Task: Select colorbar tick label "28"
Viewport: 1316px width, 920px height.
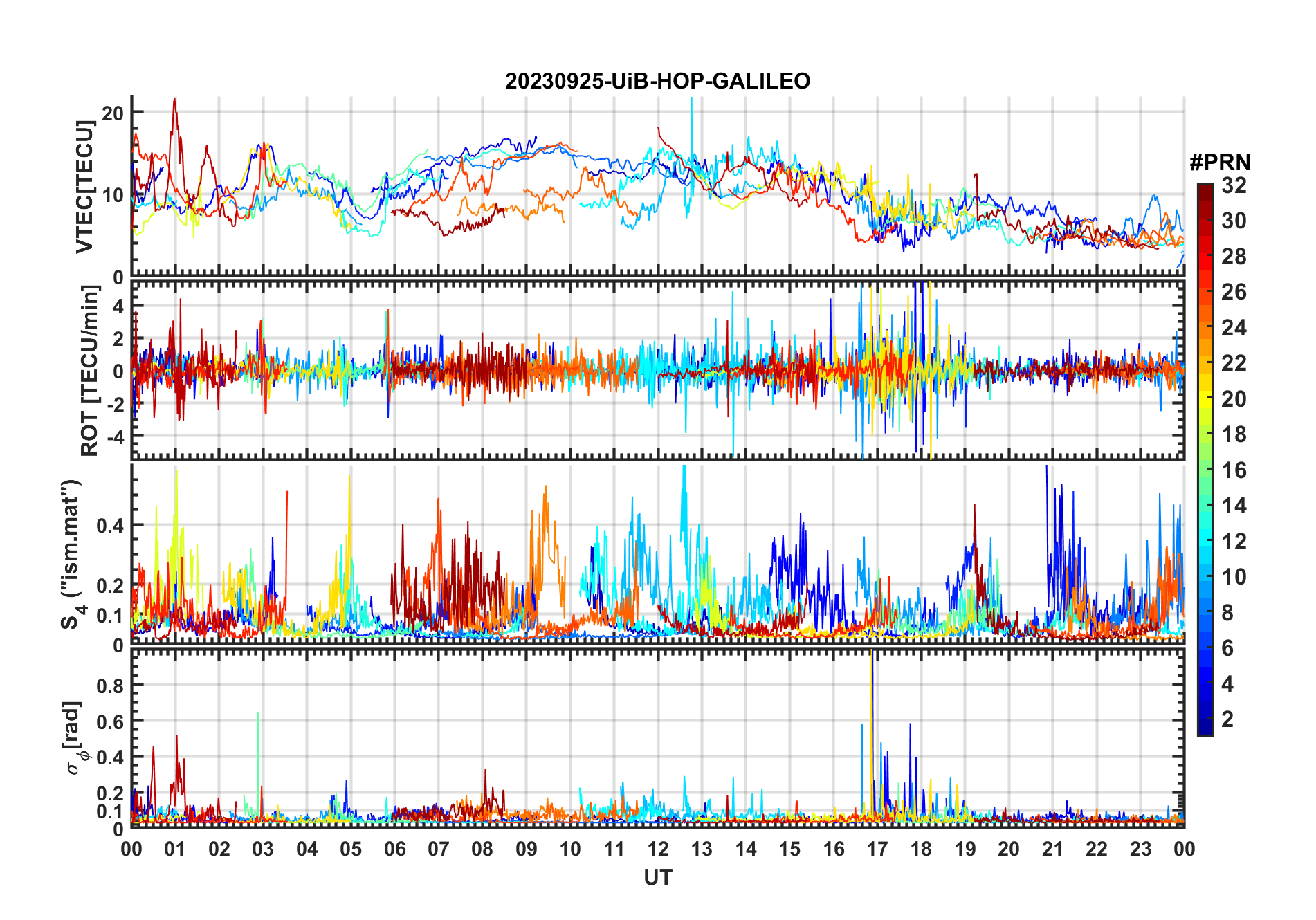Action: (x=1234, y=257)
